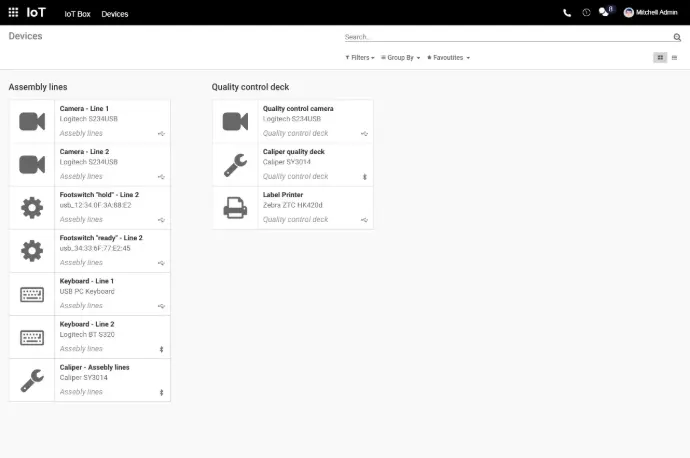Click printer icon of Label Printer

pos(235,208)
